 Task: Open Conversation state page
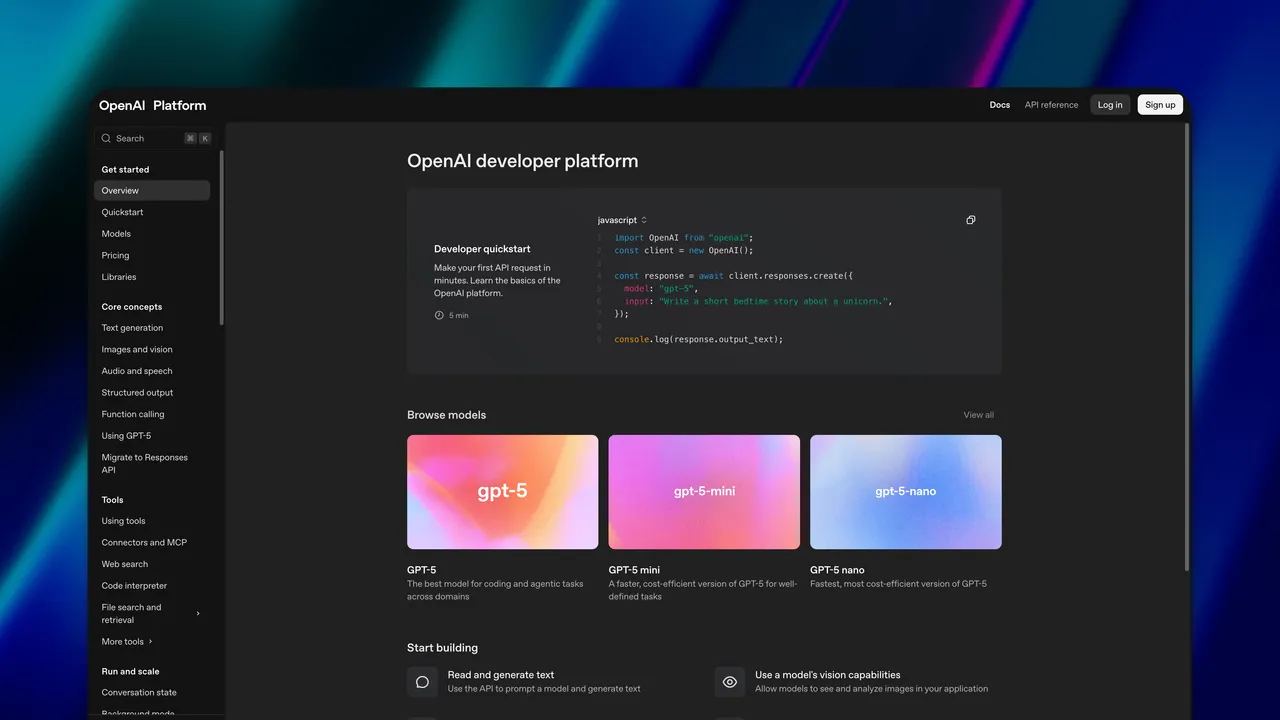139,692
